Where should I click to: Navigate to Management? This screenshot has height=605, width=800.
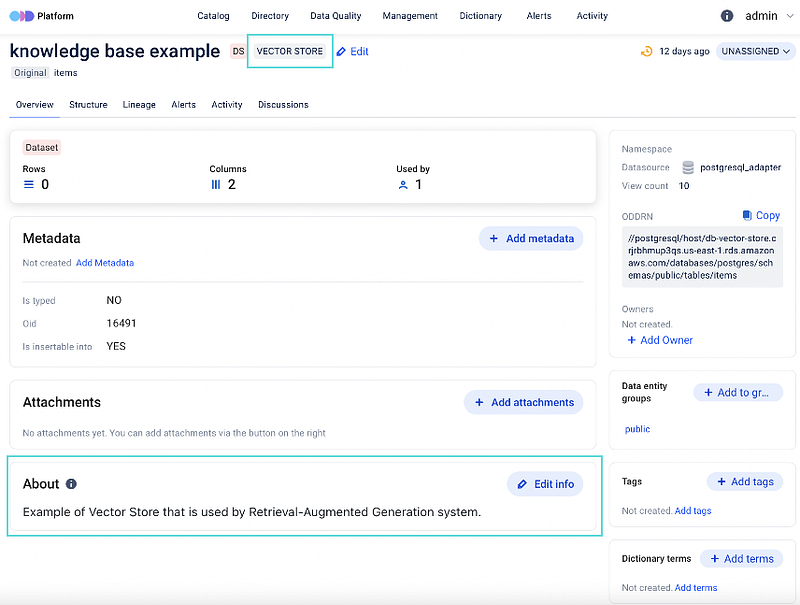click(x=410, y=16)
